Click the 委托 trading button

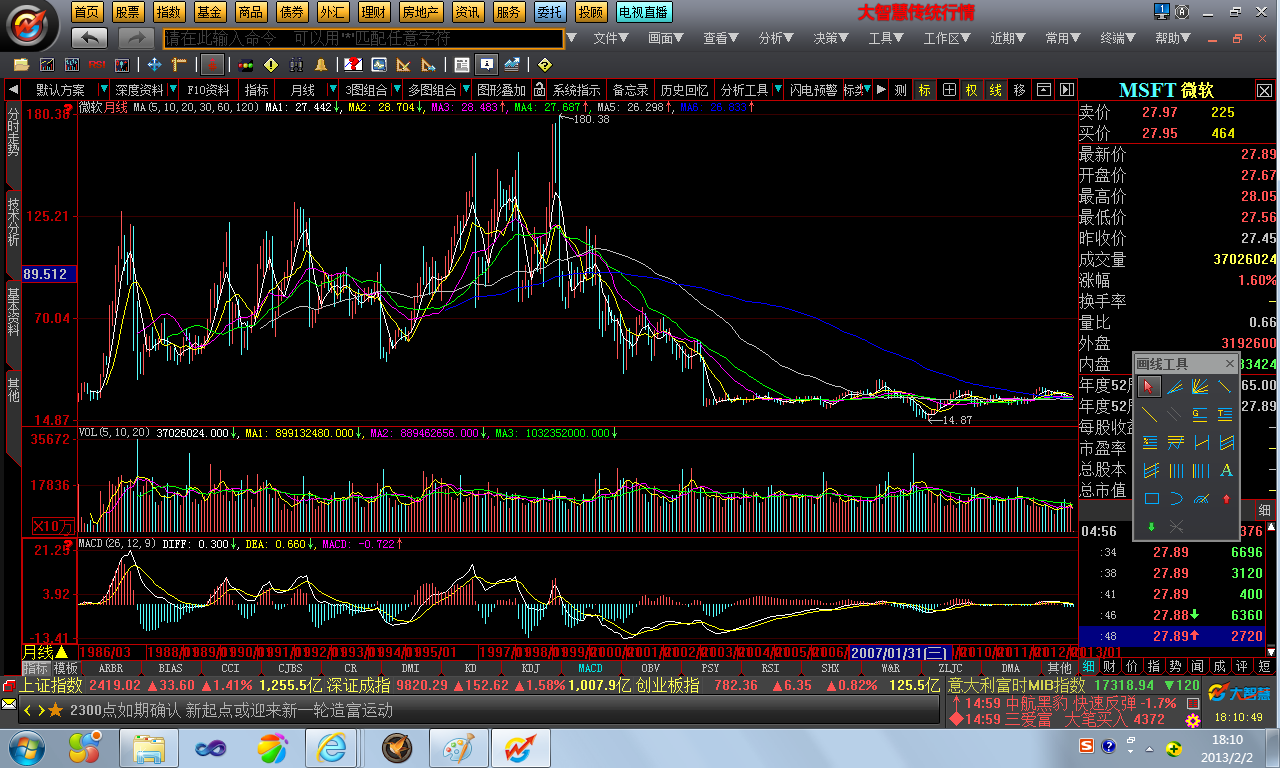click(549, 12)
